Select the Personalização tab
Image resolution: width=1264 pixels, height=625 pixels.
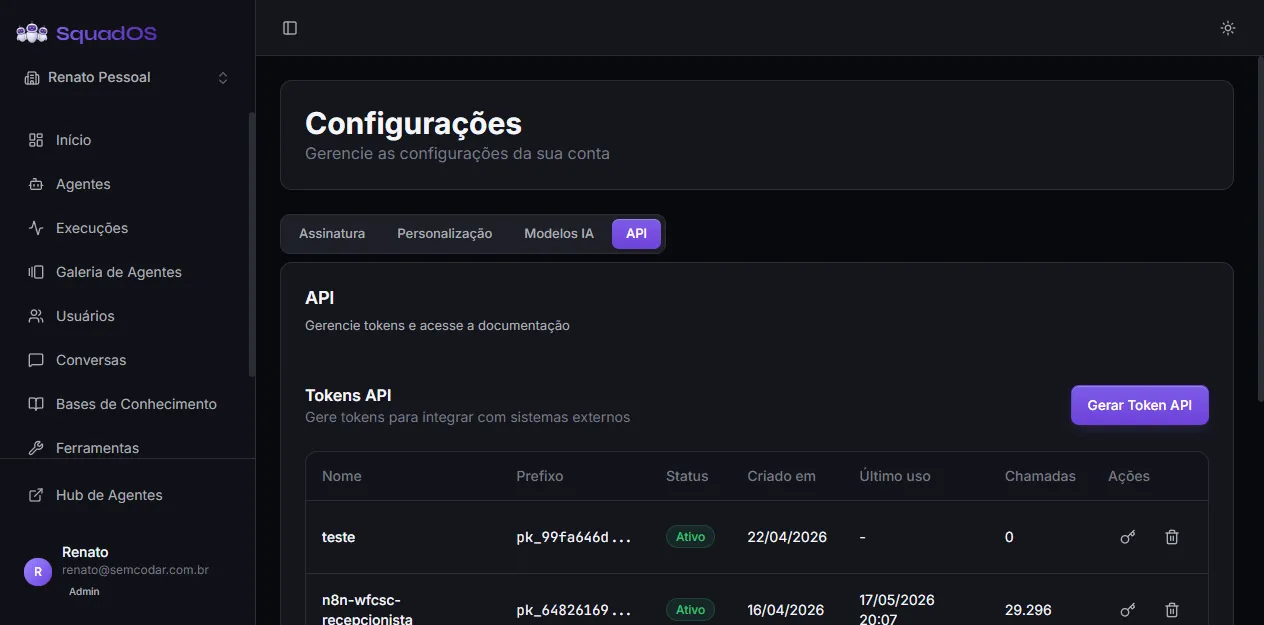pos(445,233)
